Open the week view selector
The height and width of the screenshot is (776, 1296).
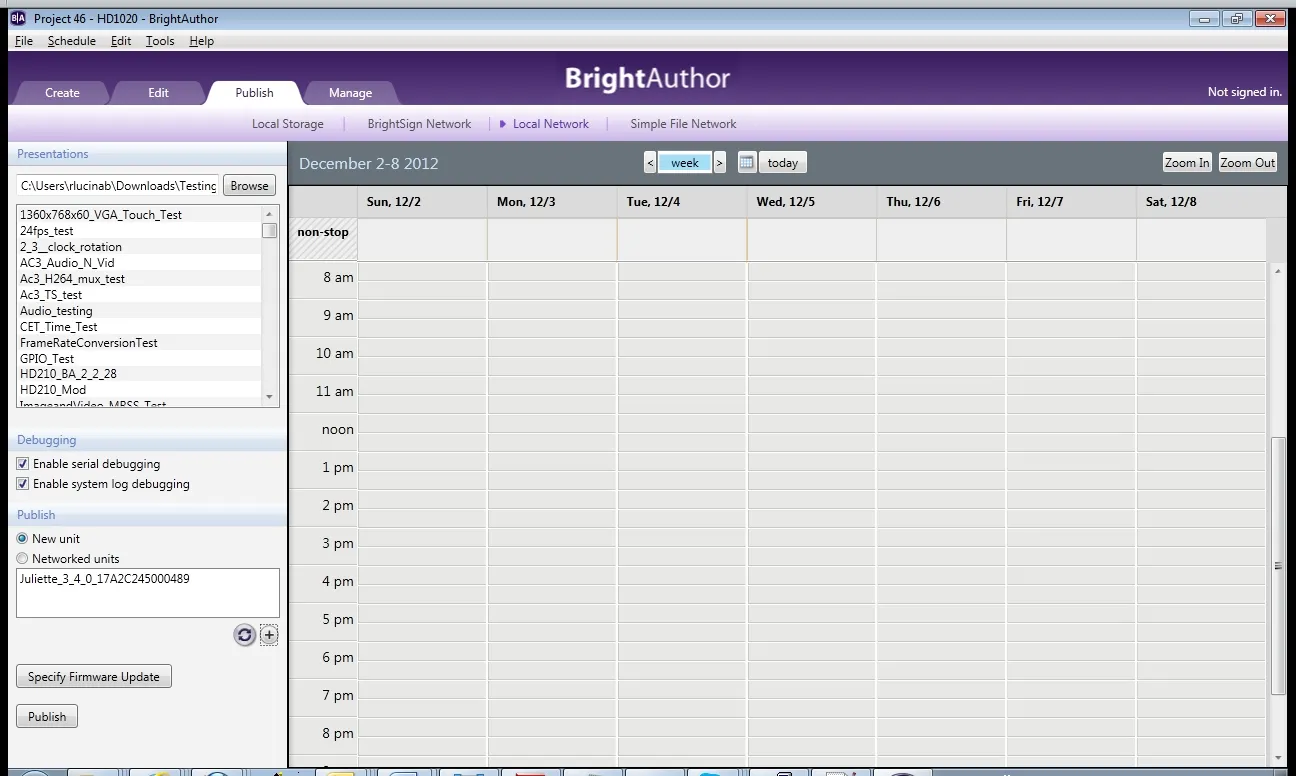(685, 163)
